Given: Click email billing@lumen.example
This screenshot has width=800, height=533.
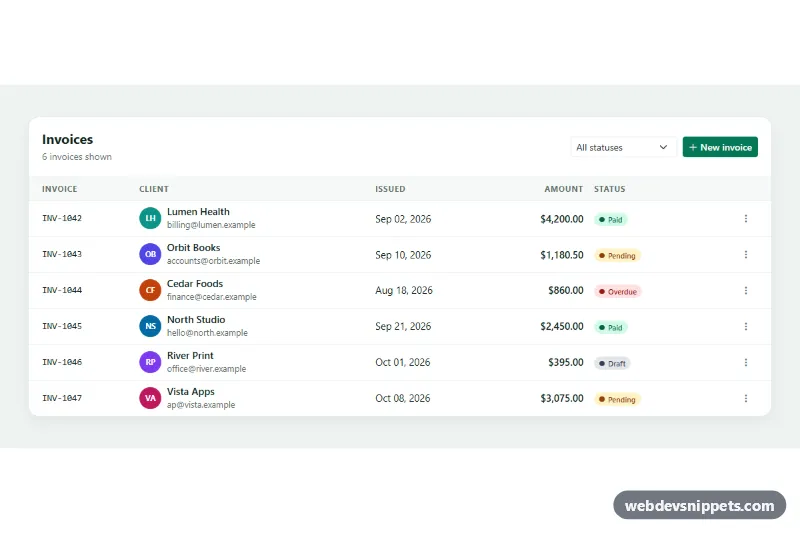Looking at the screenshot, I should tap(211, 225).
